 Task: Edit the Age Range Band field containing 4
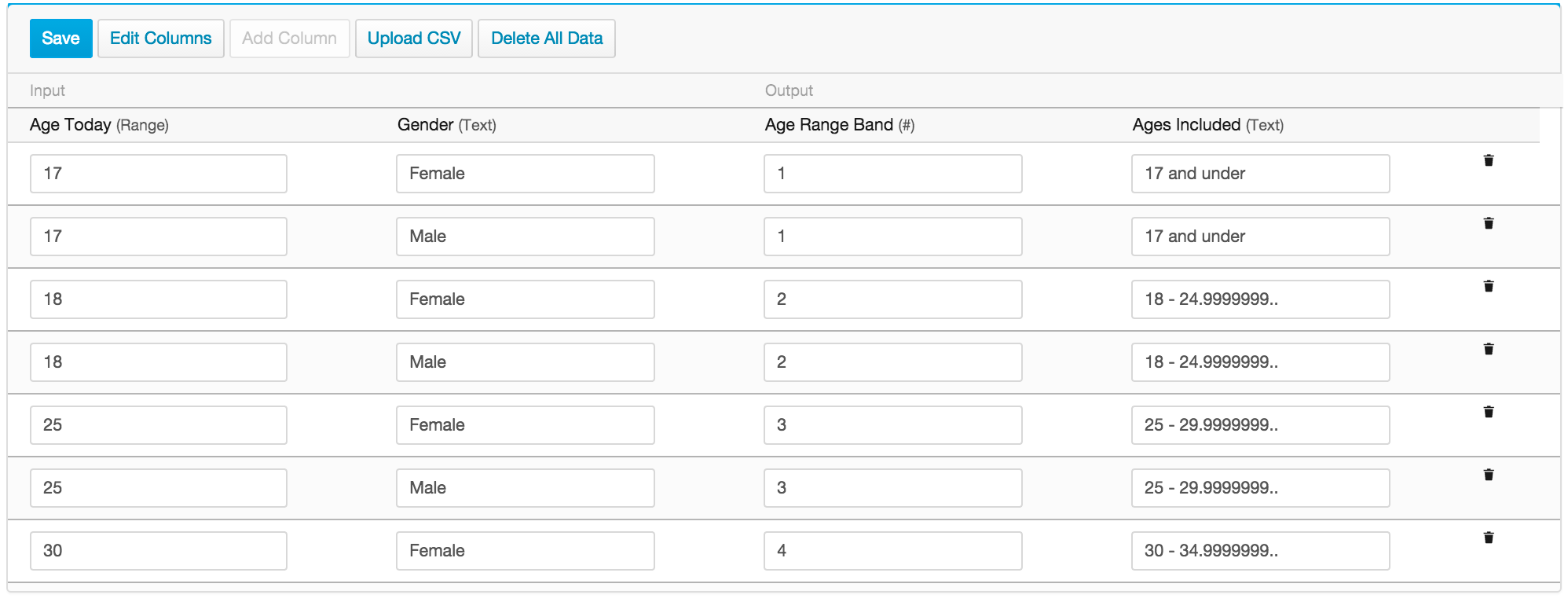(893, 551)
